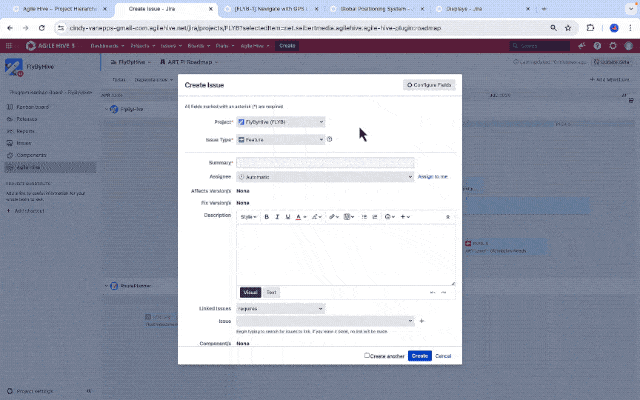
Task: Switch Description editor to Text mode
Action: pos(271,292)
